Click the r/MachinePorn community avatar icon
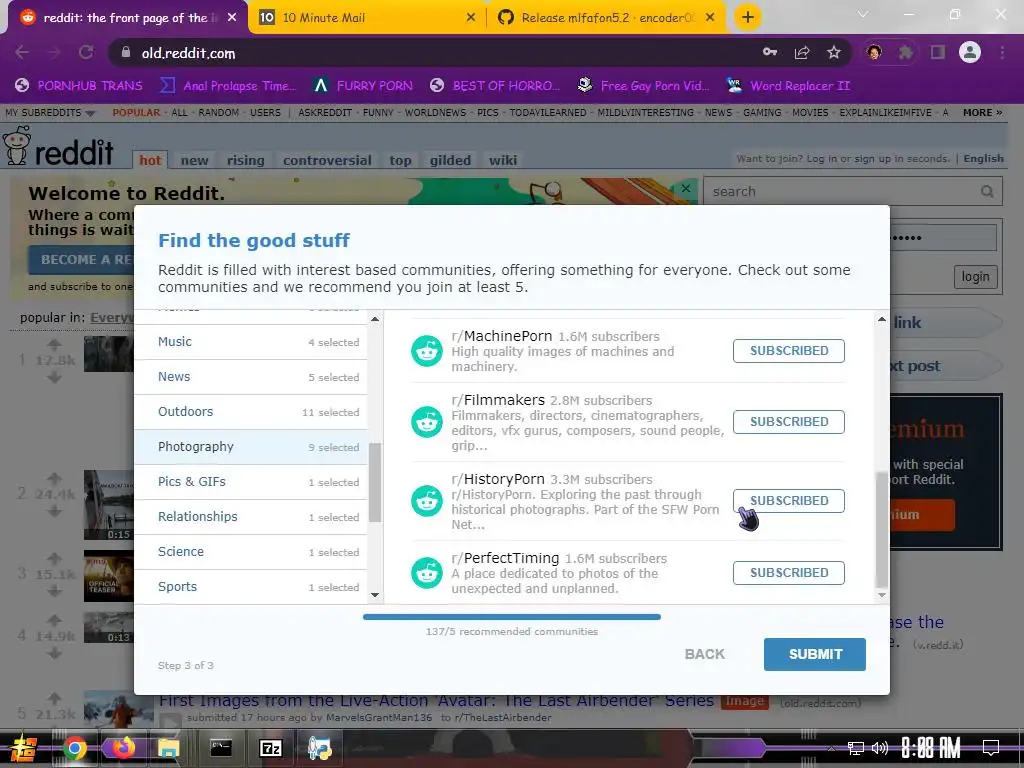1024x768 pixels. [426, 351]
